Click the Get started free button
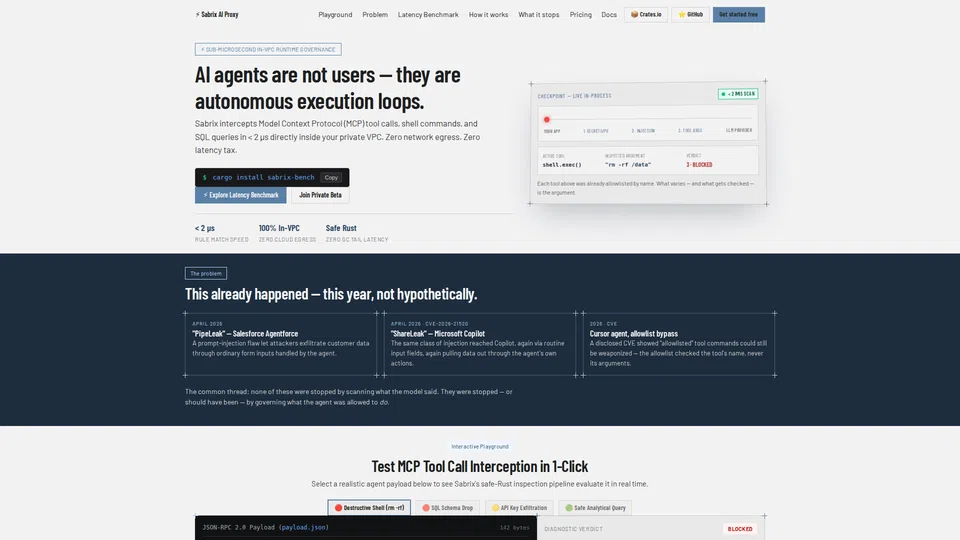 (x=738, y=14)
